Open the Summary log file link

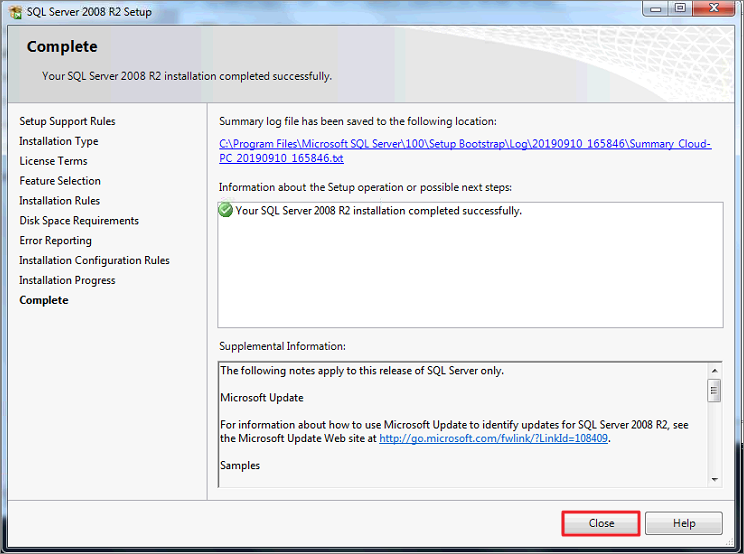click(x=465, y=151)
